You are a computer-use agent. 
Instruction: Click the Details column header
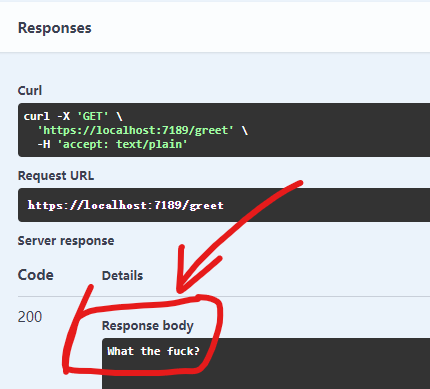(122, 276)
